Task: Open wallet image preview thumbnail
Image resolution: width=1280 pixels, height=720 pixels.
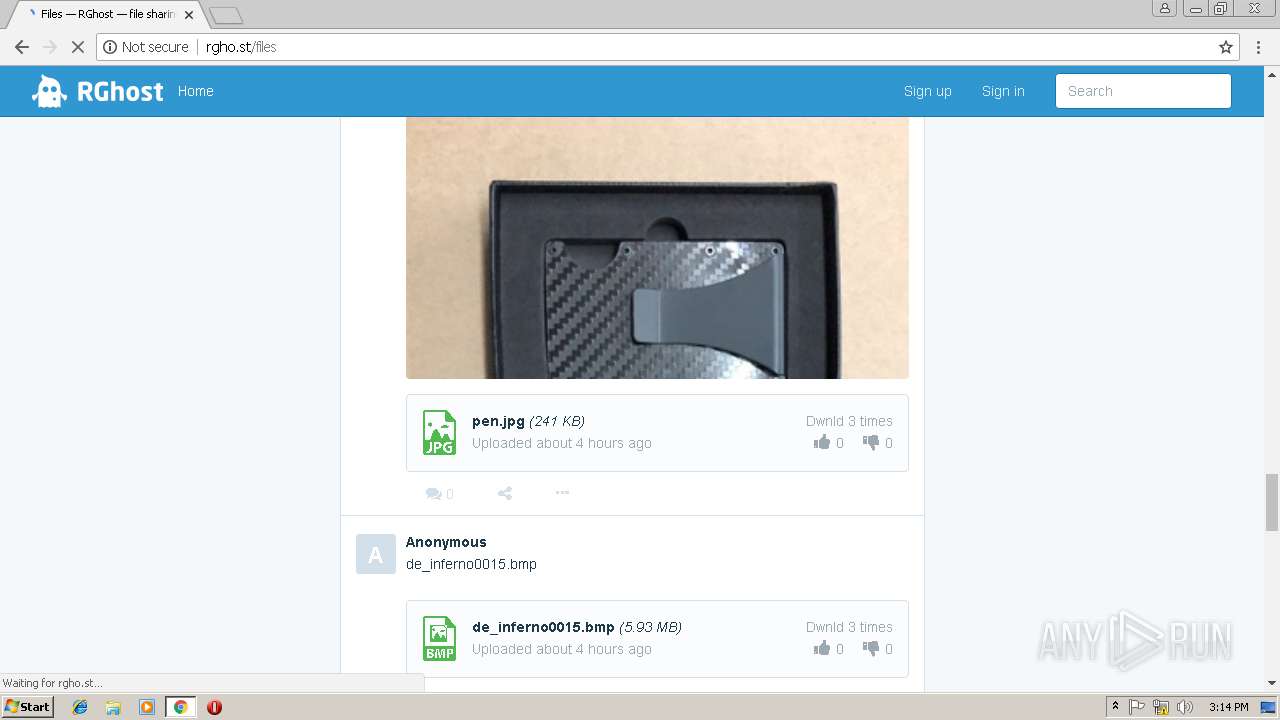Action: [x=657, y=248]
